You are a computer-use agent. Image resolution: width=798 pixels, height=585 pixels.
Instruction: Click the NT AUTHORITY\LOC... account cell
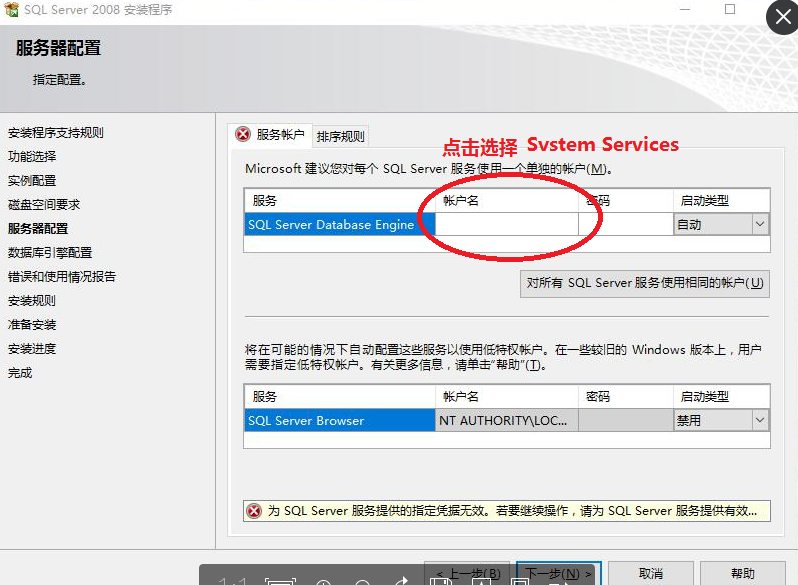pyautogui.click(x=506, y=421)
